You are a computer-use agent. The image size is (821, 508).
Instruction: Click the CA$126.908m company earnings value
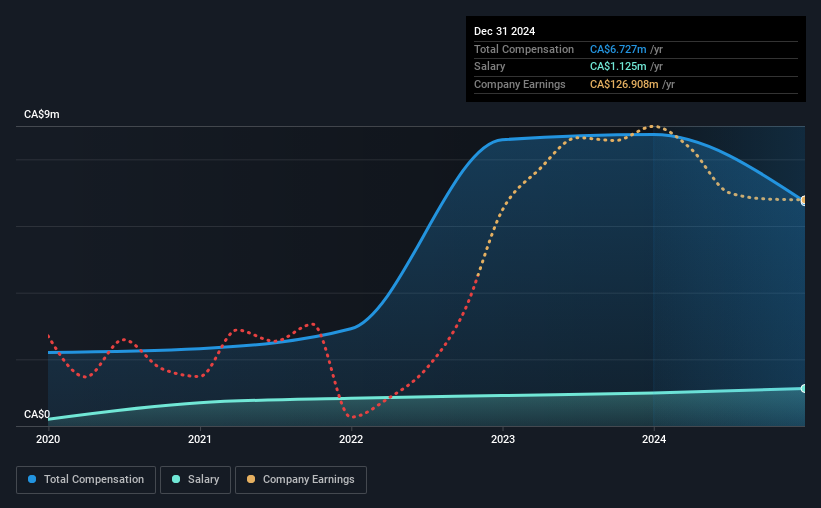(624, 84)
